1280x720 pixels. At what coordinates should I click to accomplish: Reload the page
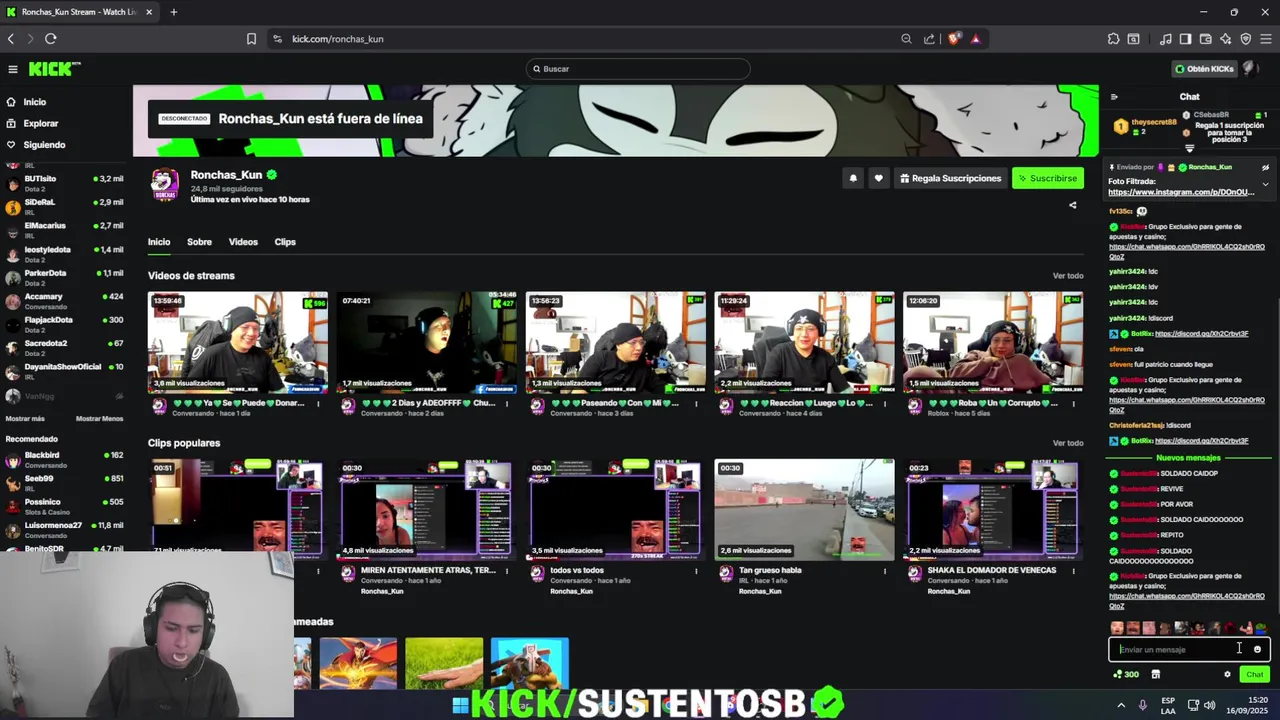[x=51, y=39]
